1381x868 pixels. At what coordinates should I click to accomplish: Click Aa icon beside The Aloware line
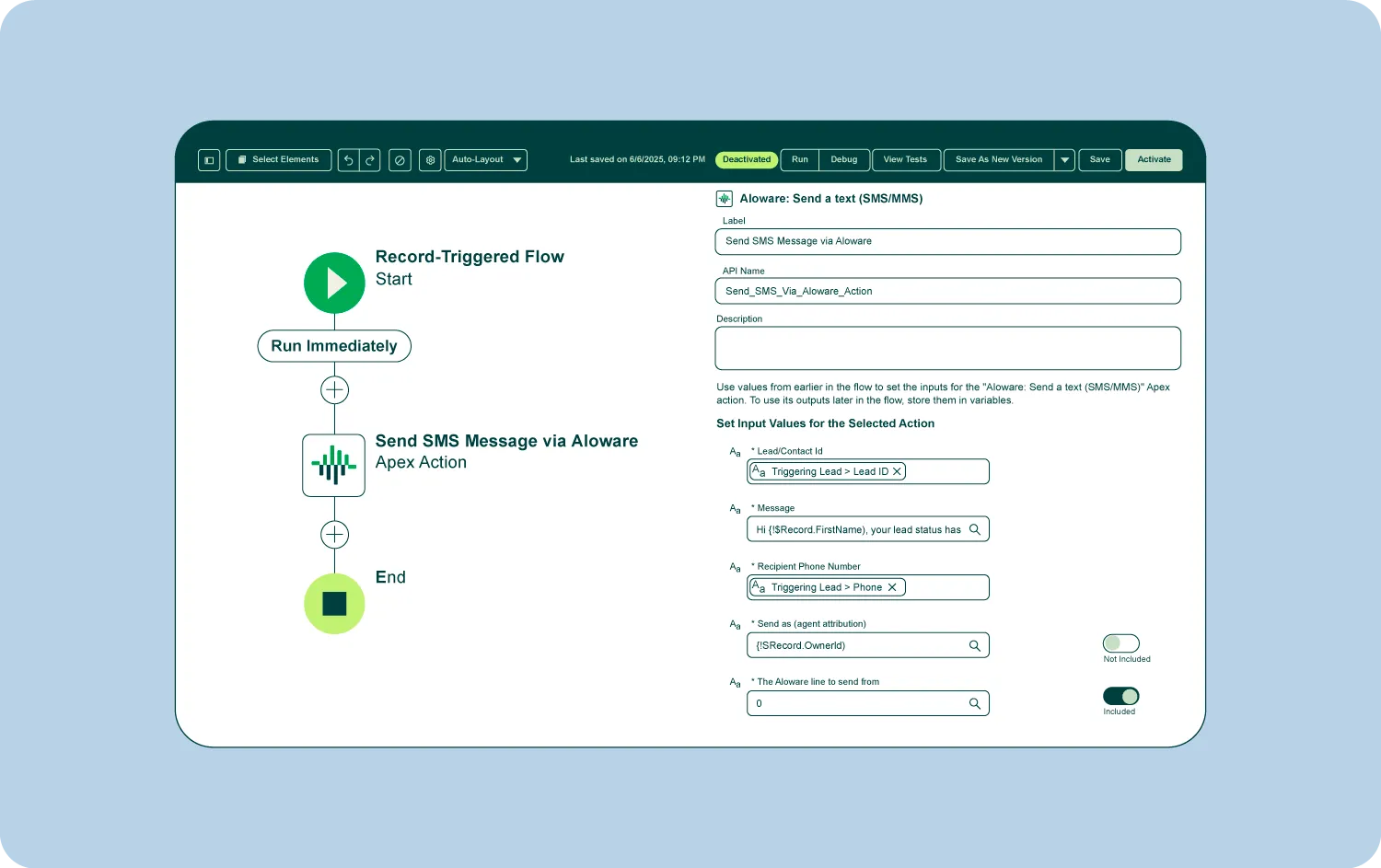point(735,683)
